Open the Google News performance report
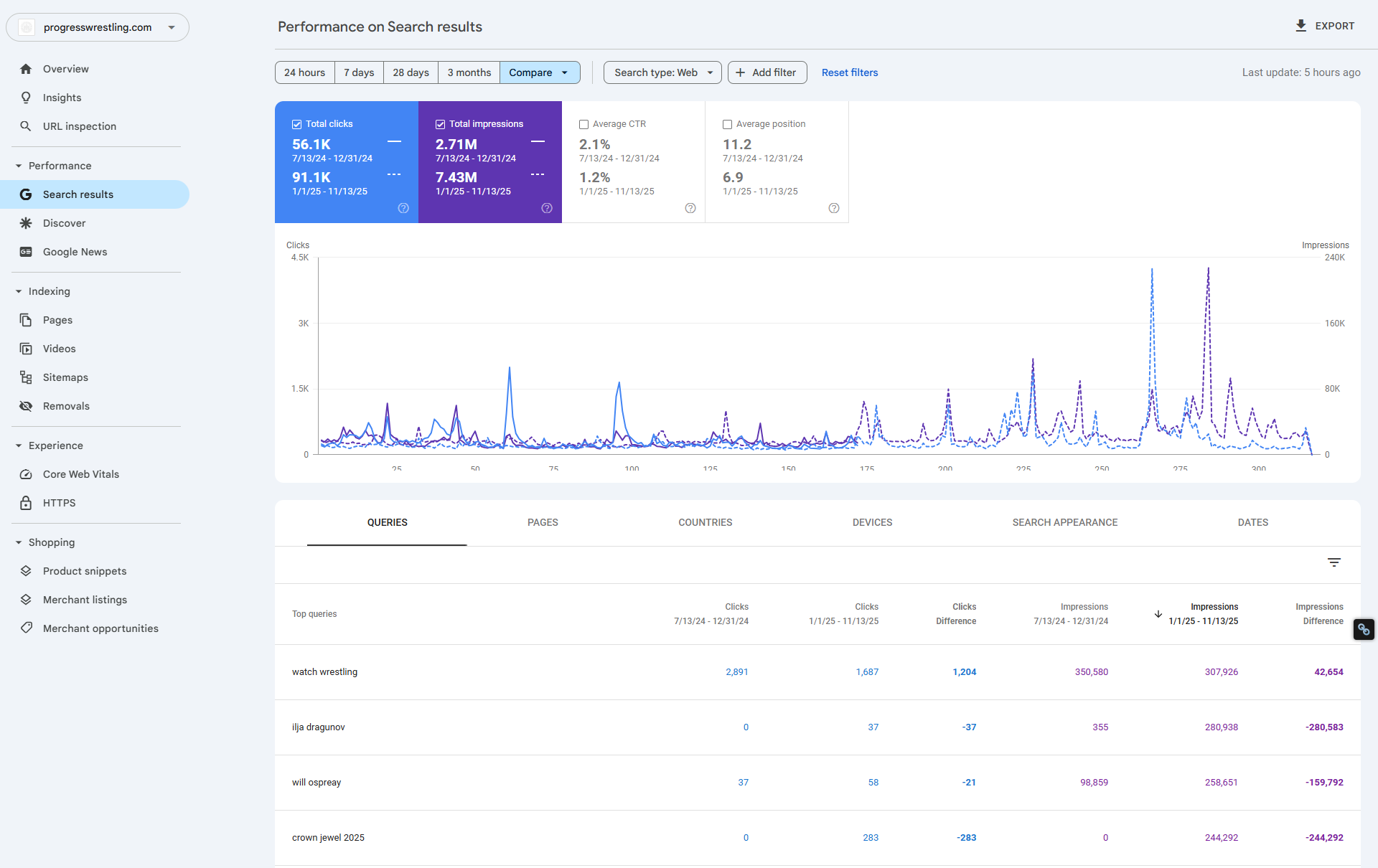The image size is (1378, 868). [x=74, y=252]
